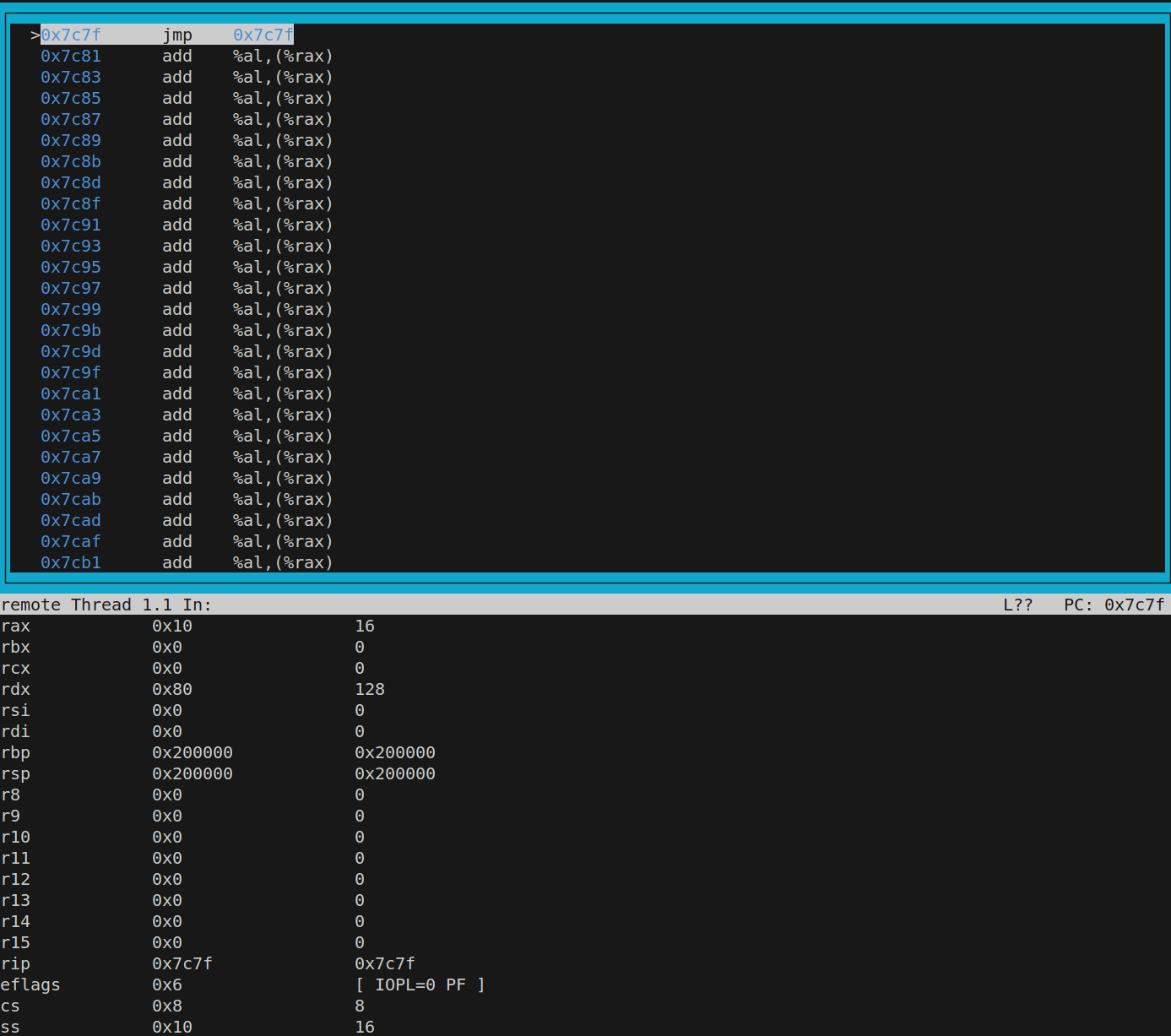Screen dimensions: 1171x1036
Task: Select disassembly address 0x7c83
Action: pyautogui.click(x=71, y=77)
